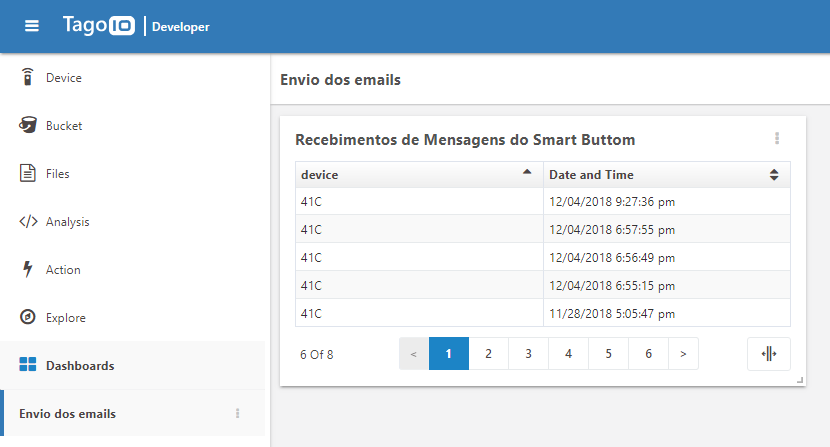
Task: Open the Analysis menu item
Action: (67, 222)
